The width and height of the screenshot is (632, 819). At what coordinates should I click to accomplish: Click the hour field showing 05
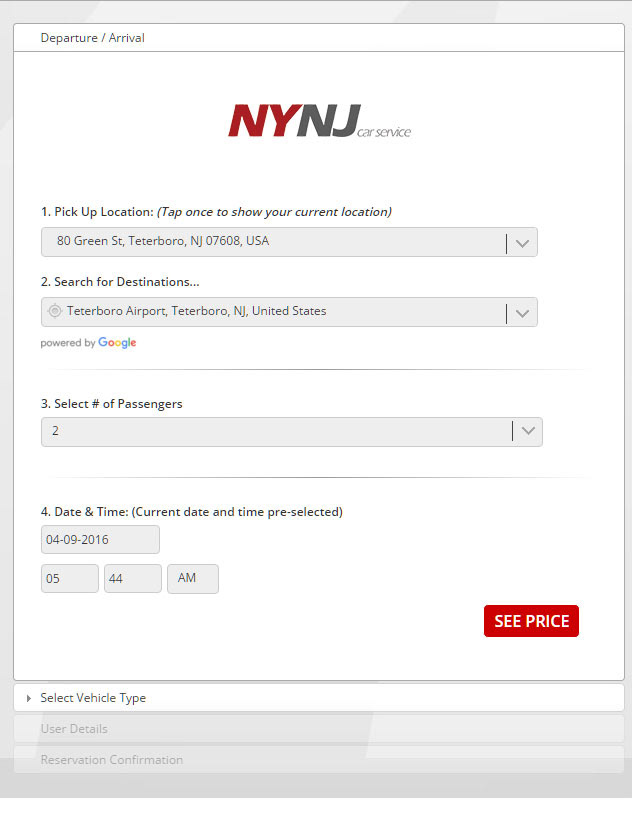(x=69, y=579)
